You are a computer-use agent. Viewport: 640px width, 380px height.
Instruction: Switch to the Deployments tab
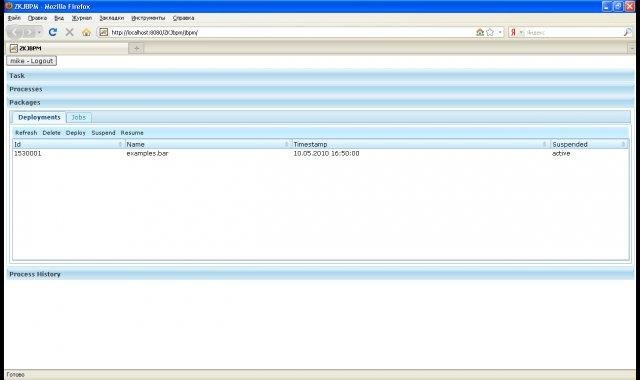(39, 117)
